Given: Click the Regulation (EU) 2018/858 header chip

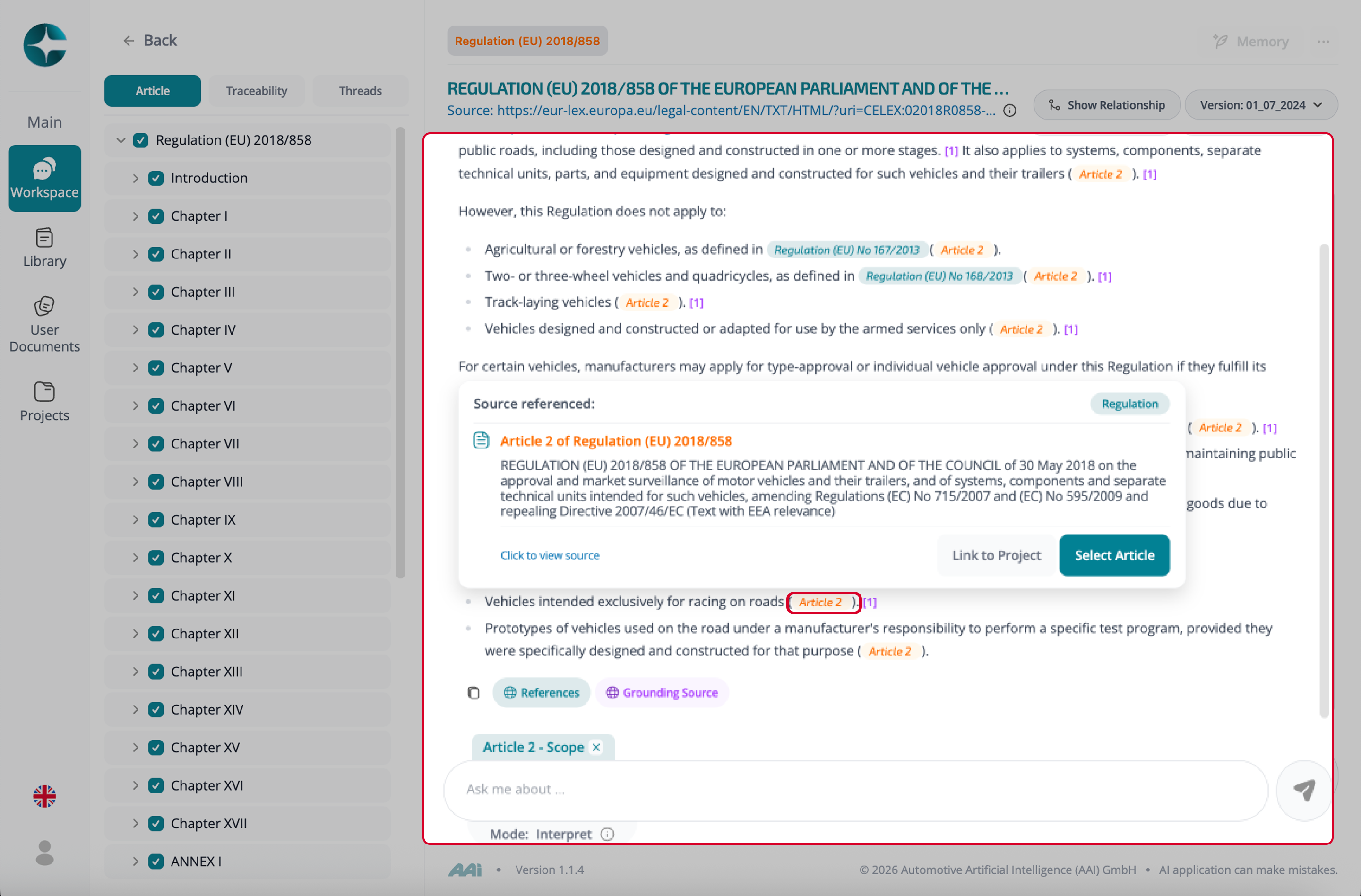Looking at the screenshot, I should 527,41.
